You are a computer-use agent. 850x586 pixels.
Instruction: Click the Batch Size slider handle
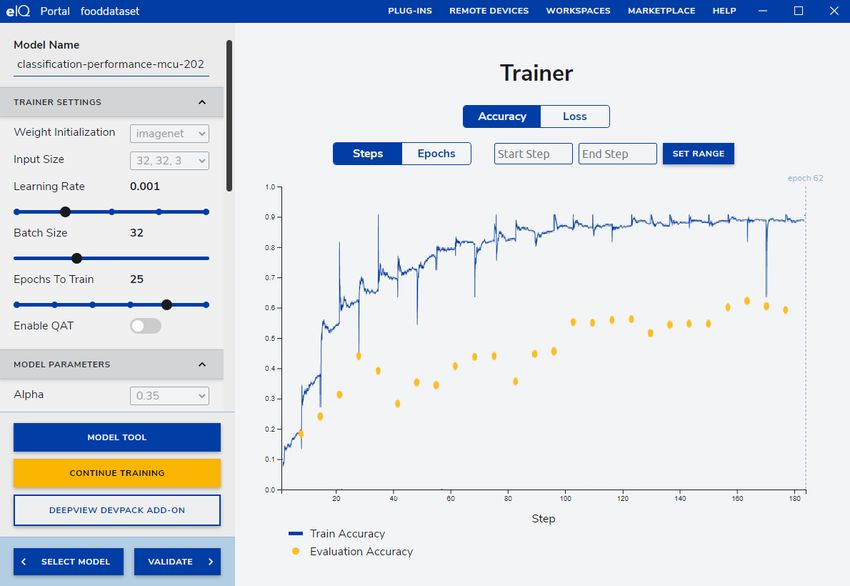point(77,259)
